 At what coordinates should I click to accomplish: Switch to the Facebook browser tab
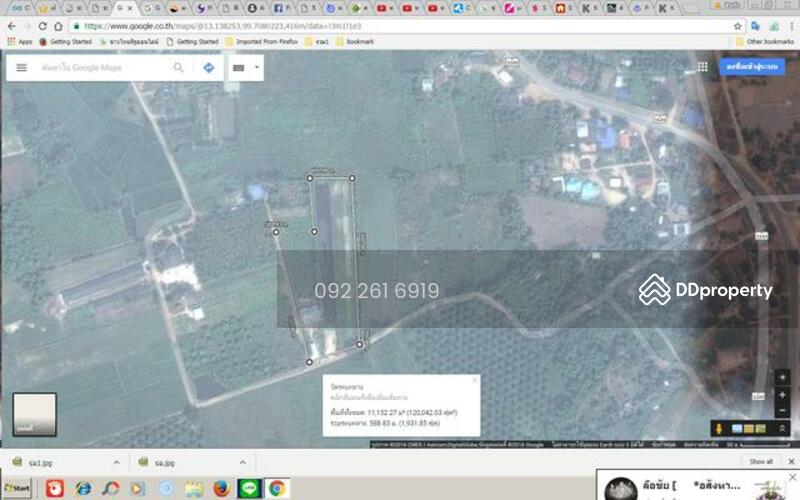[x=282, y=8]
